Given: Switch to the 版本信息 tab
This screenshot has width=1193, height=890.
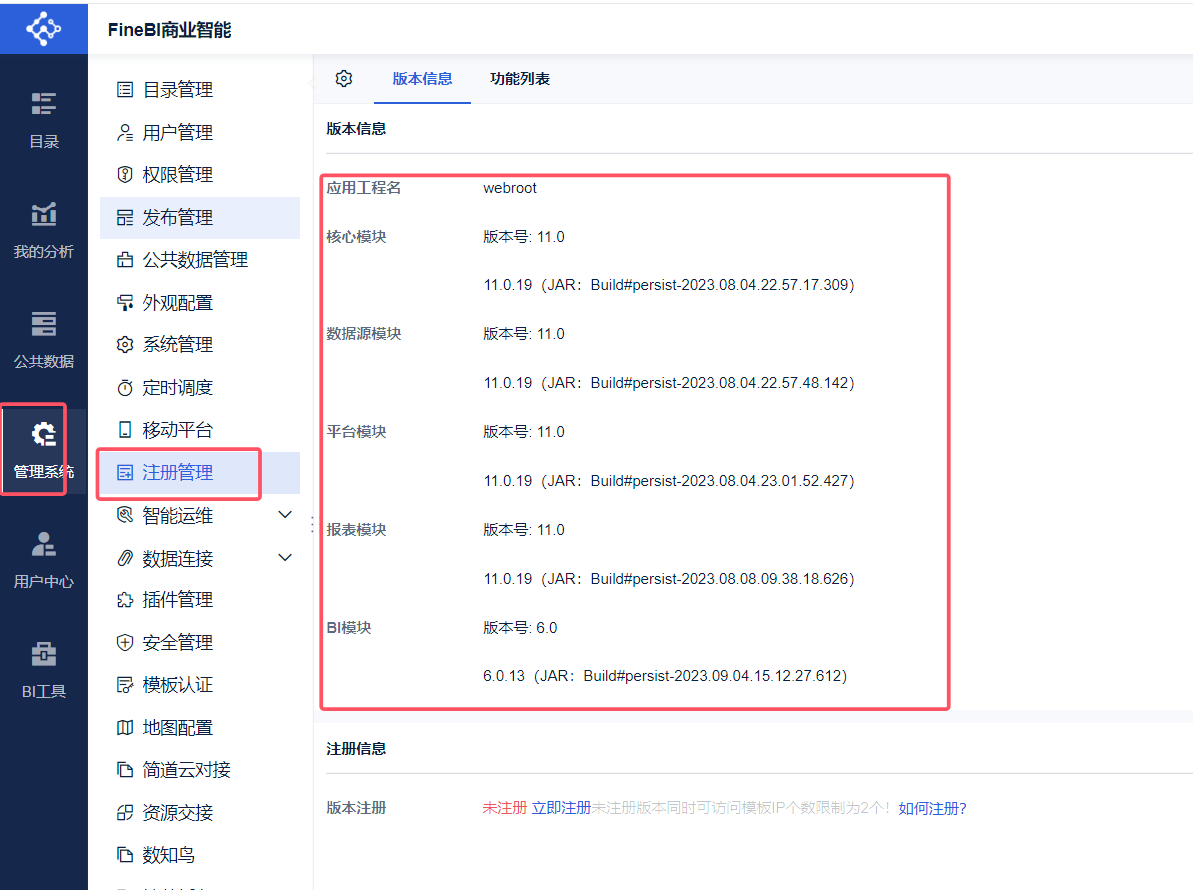Looking at the screenshot, I should [422, 78].
